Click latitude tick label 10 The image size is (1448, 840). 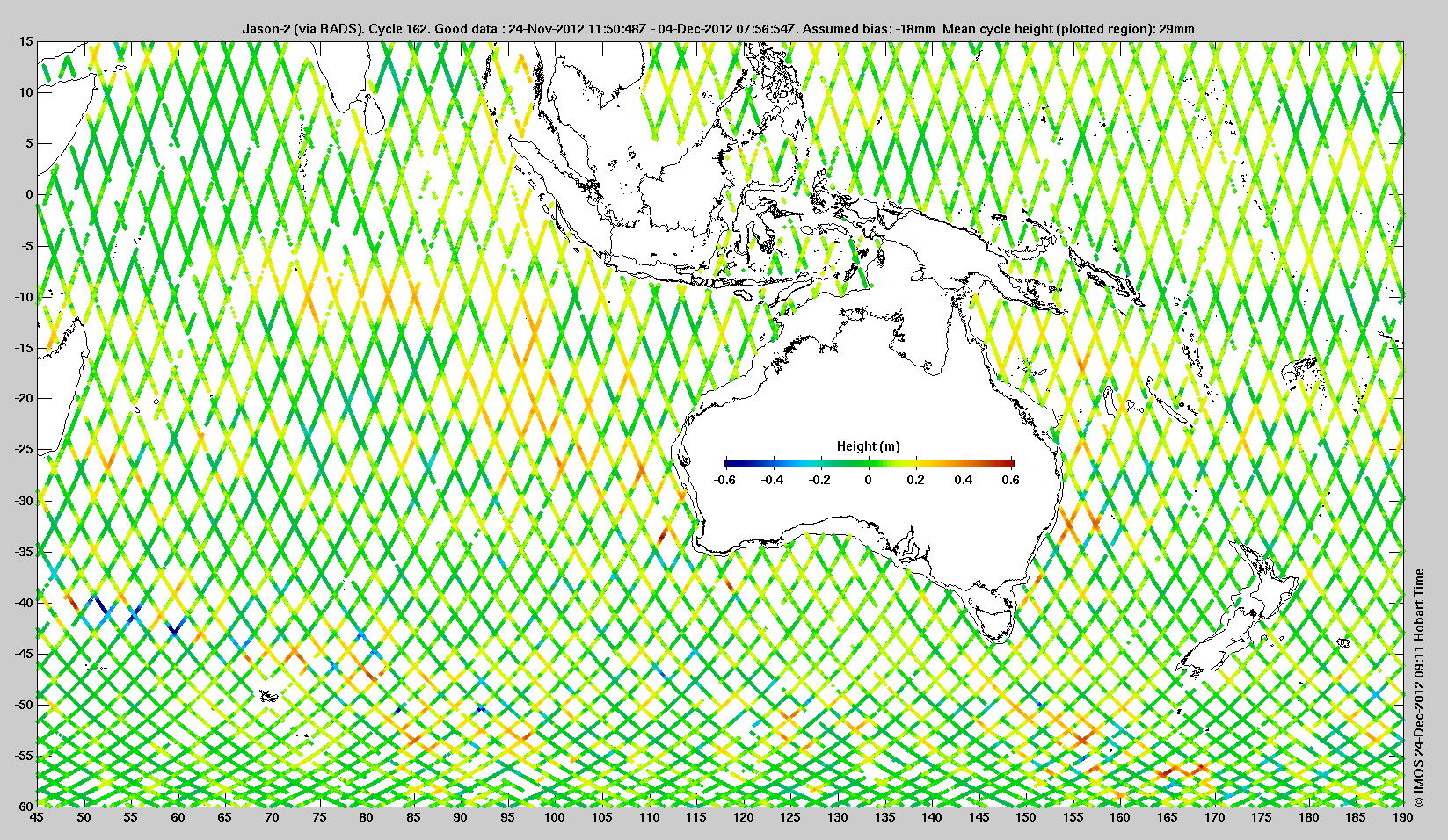(x=26, y=92)
